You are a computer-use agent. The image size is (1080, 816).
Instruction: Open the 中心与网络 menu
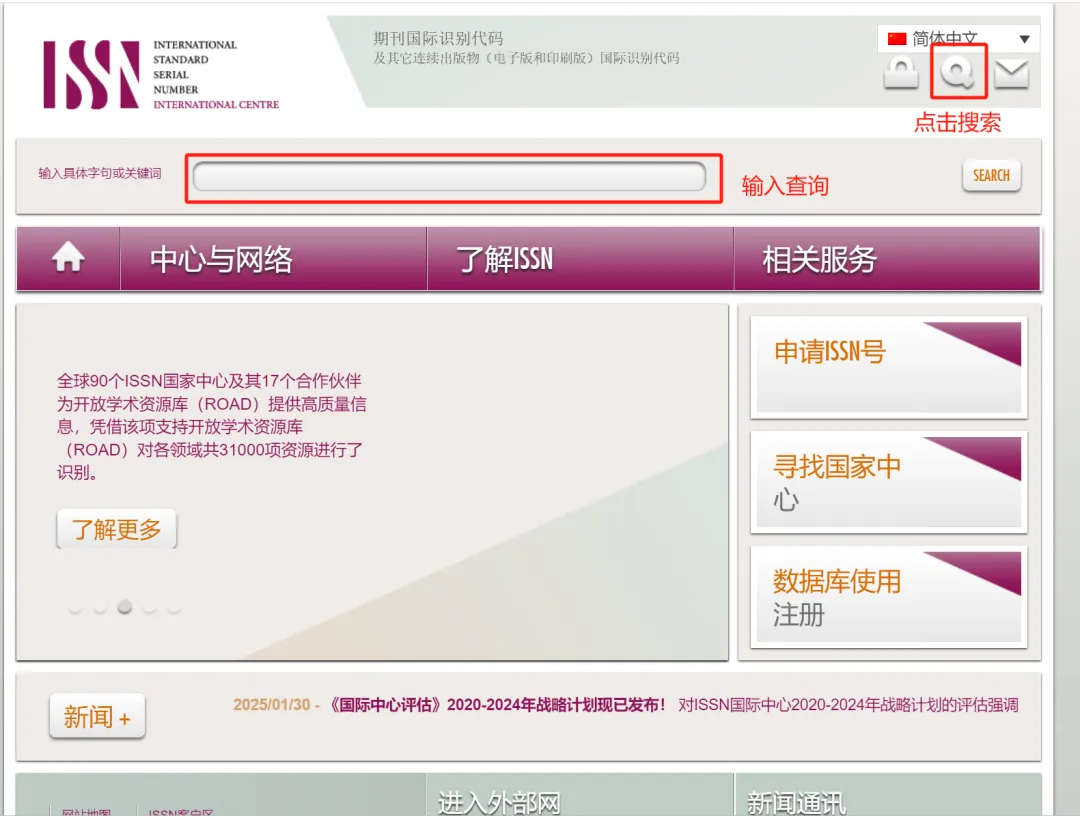221,260
